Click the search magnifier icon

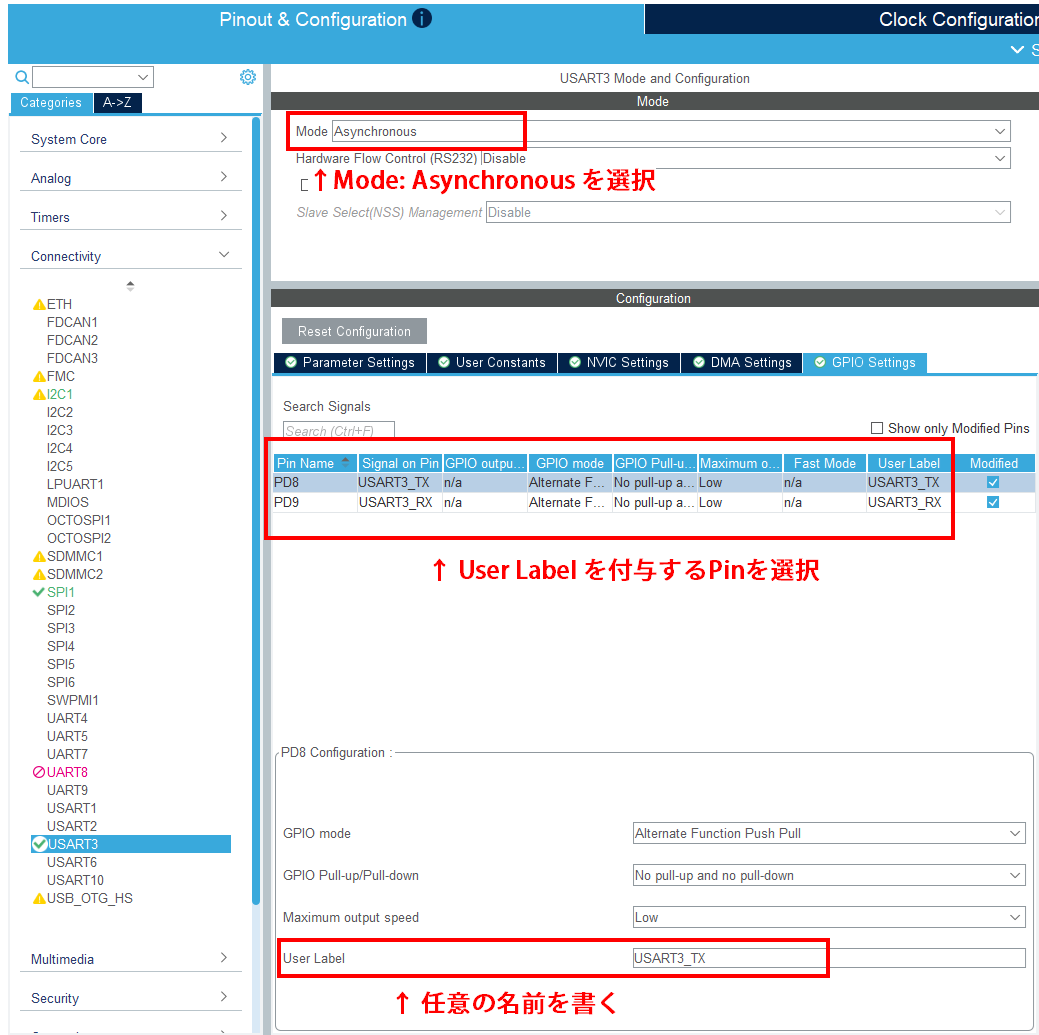tap(21, 77)
